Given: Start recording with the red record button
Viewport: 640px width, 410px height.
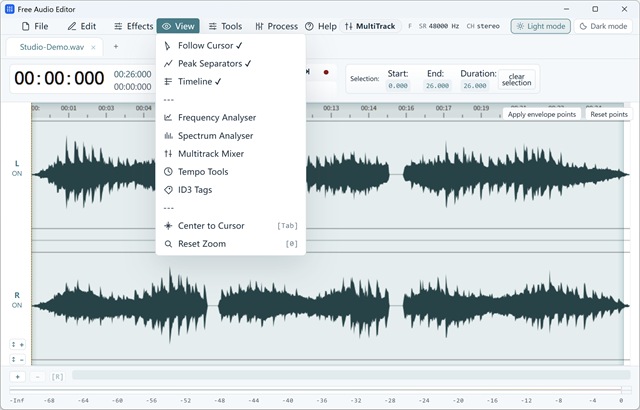Looking at the screenshot, I should point(326,72).
